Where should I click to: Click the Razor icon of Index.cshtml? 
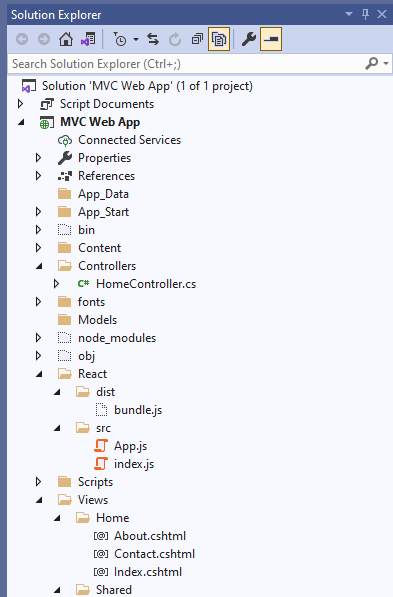pos(101,572)
